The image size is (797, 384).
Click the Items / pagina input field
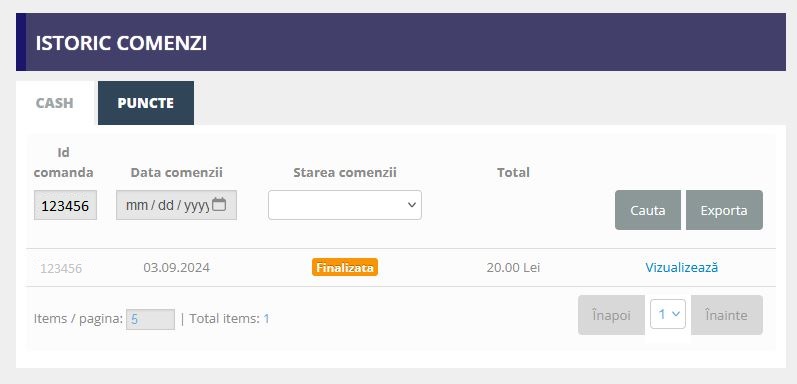150,319
